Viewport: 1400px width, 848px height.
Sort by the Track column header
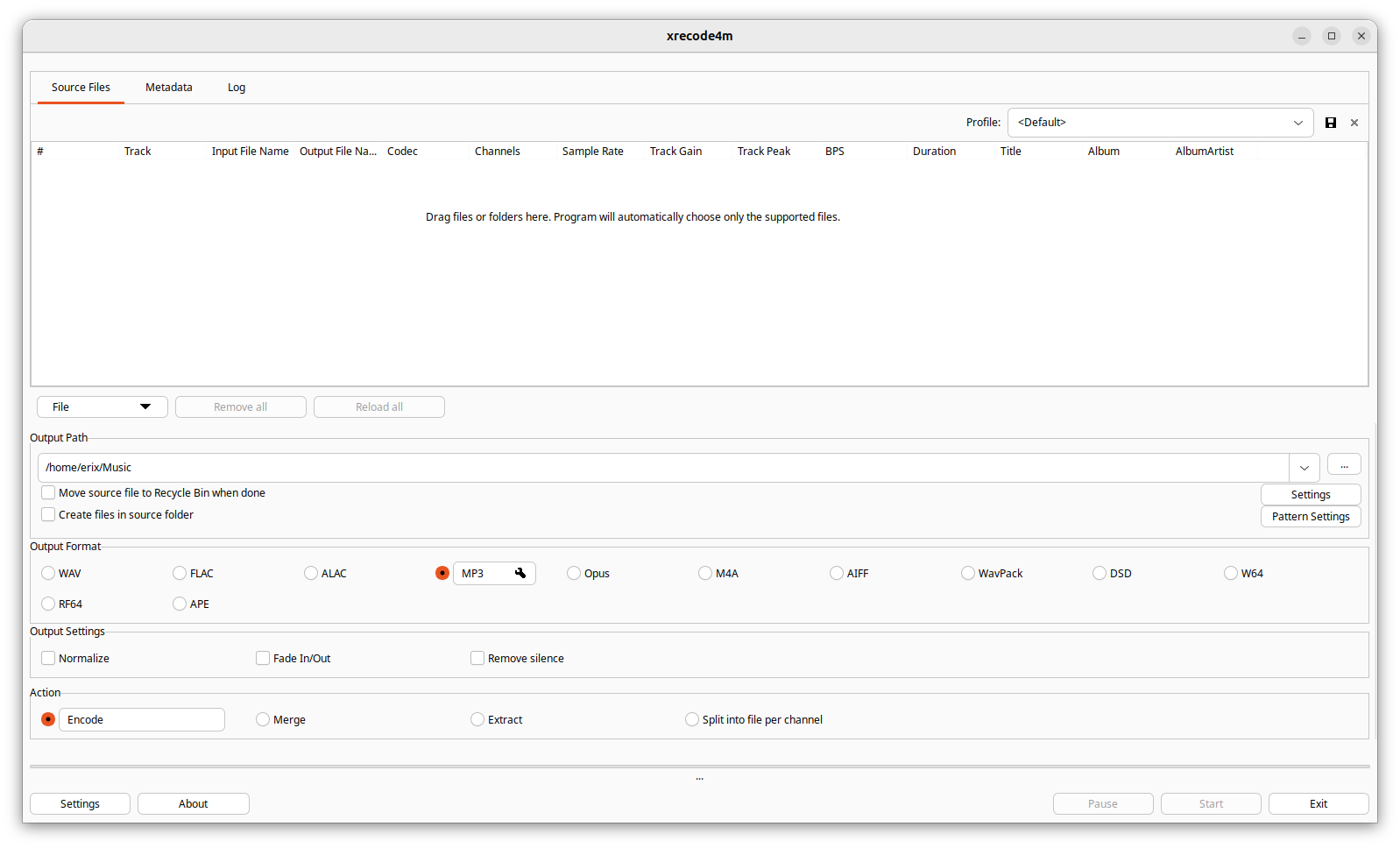pos(162,152)
